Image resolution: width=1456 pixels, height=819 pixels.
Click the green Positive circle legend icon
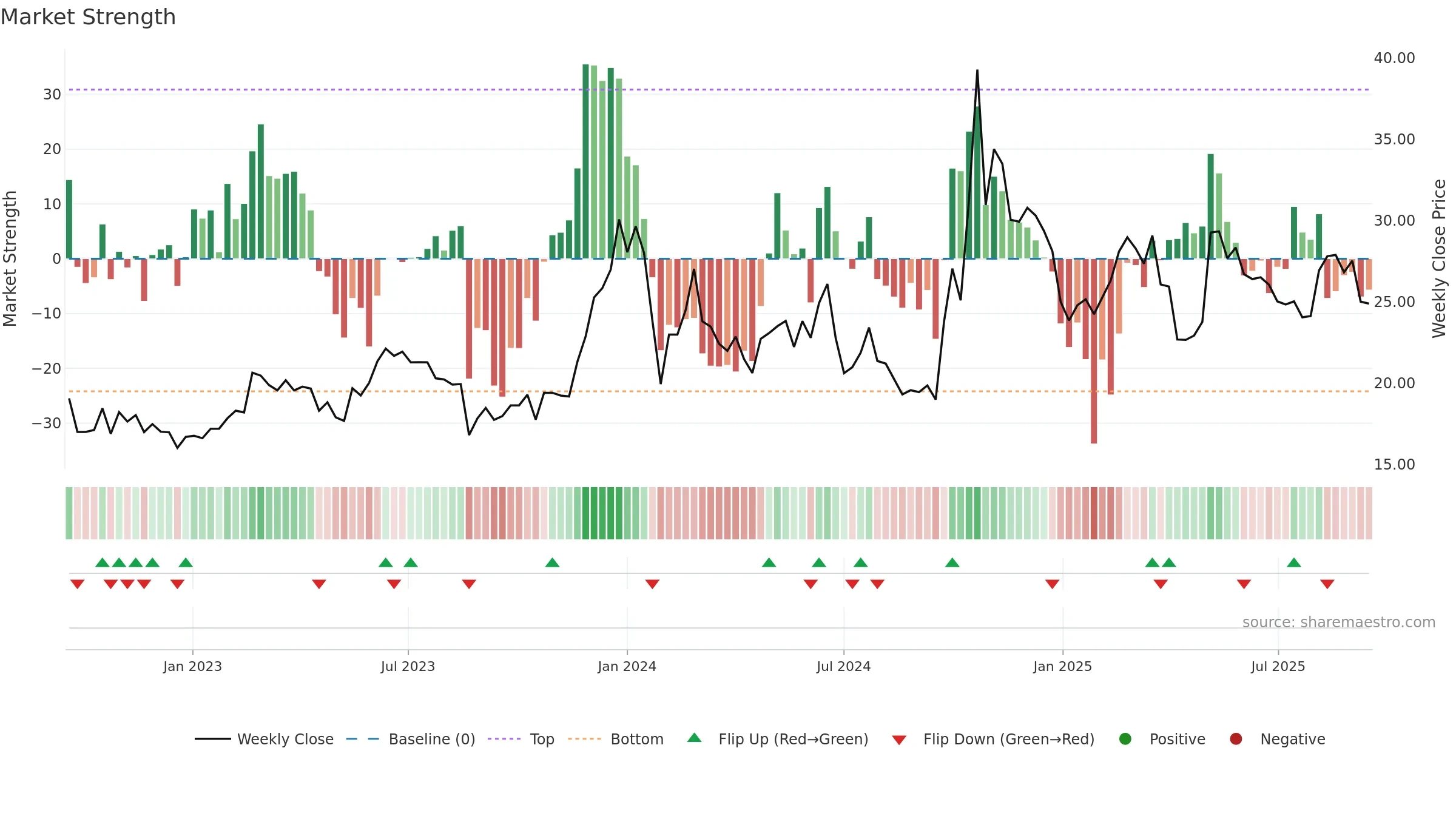coord(1125,739)
